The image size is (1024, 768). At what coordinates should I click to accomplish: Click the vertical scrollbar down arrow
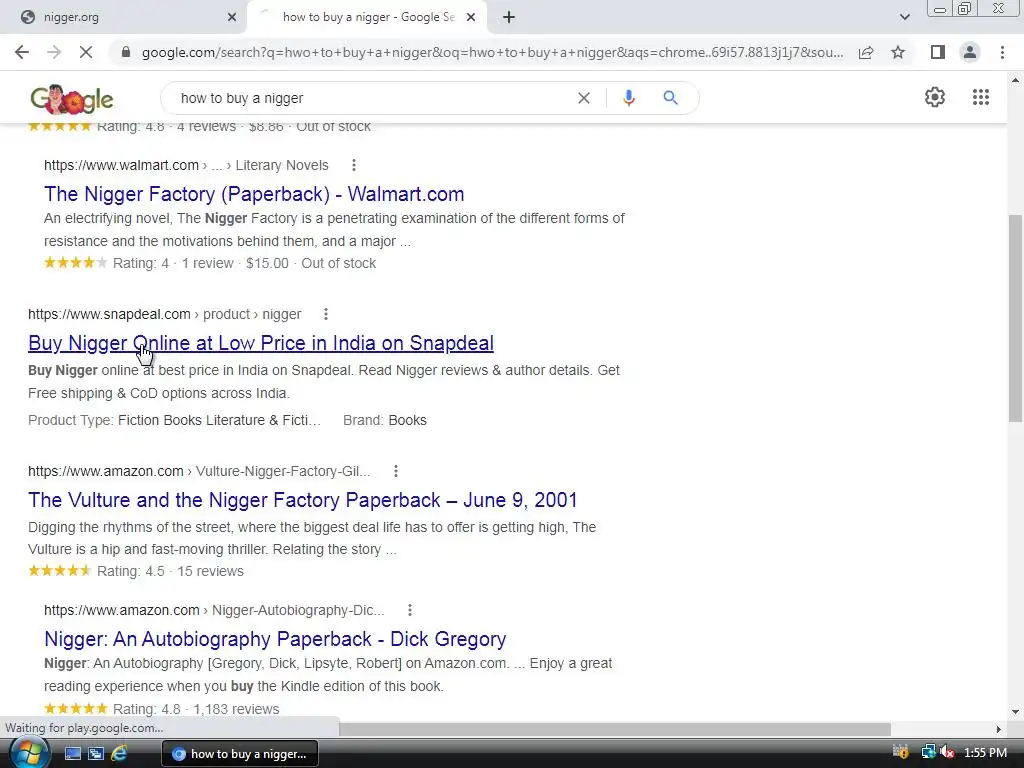tap(1015, 712)
